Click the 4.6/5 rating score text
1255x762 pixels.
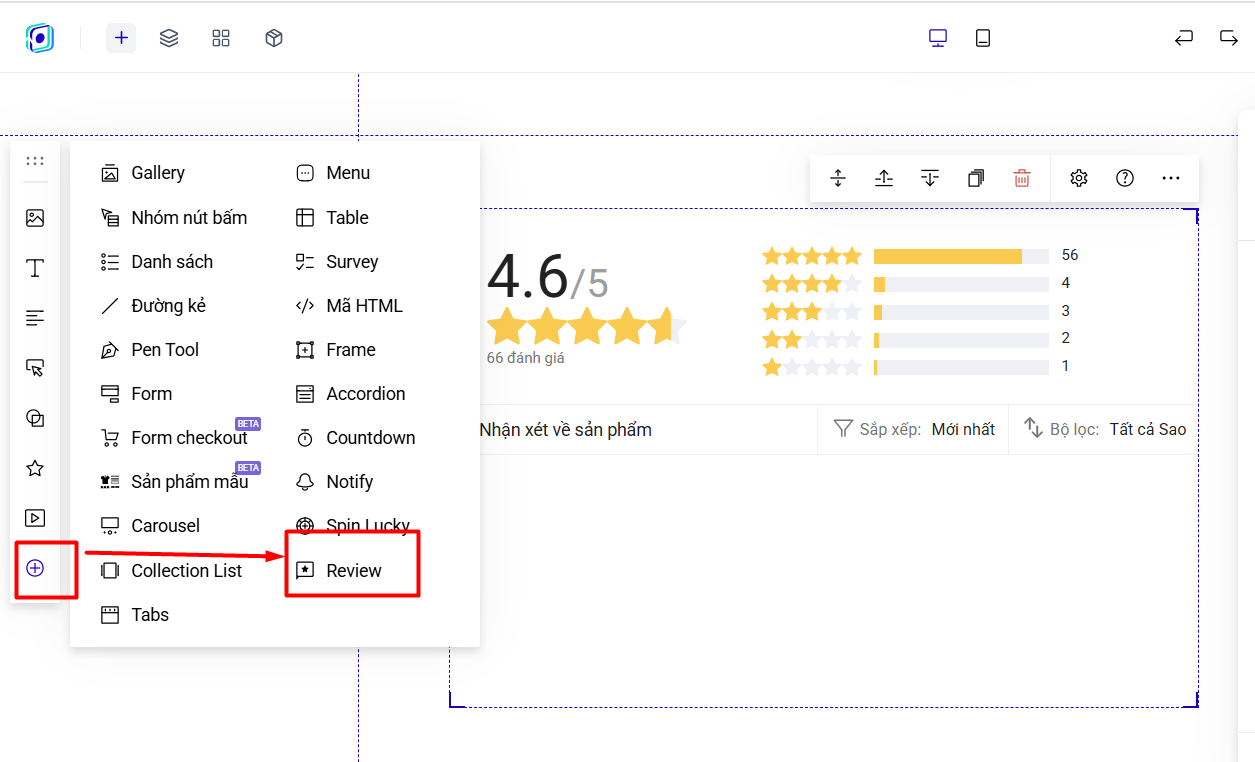pos(547,278)
